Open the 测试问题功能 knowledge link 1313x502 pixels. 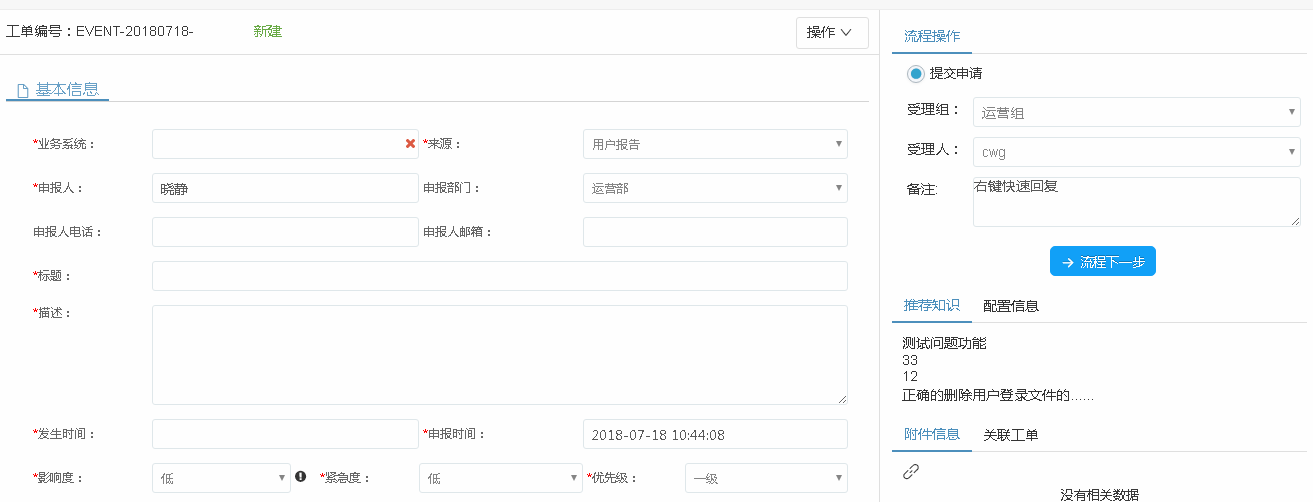coord(943,343)
